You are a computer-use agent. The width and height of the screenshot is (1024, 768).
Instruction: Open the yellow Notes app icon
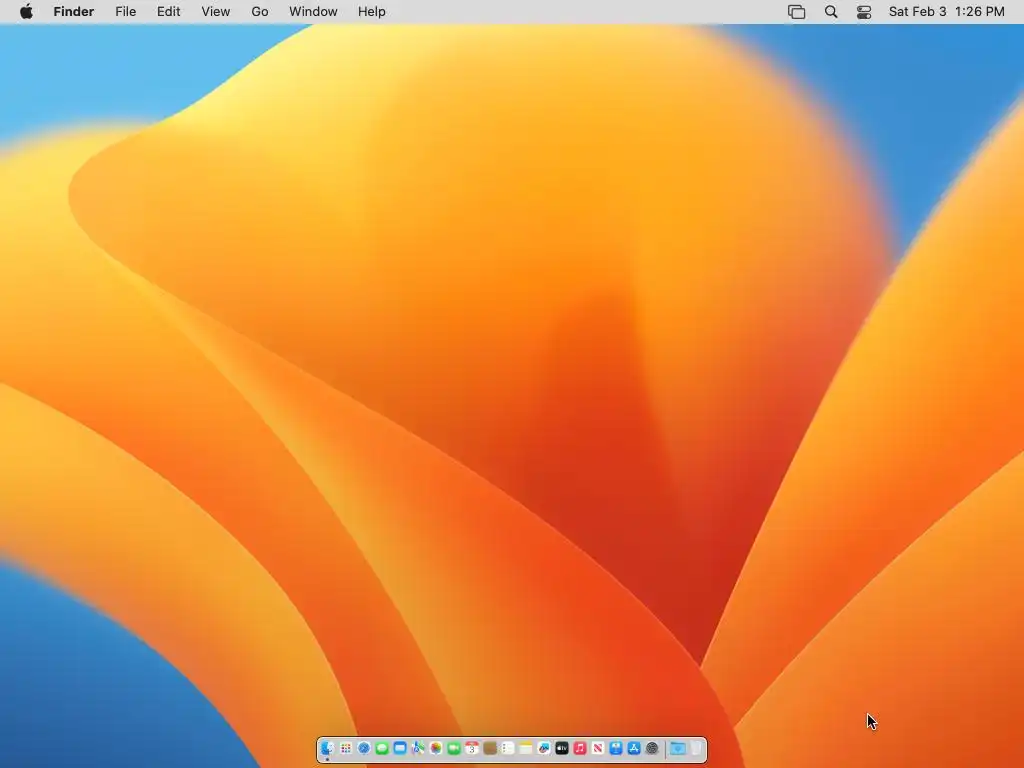tap(526, 748)
